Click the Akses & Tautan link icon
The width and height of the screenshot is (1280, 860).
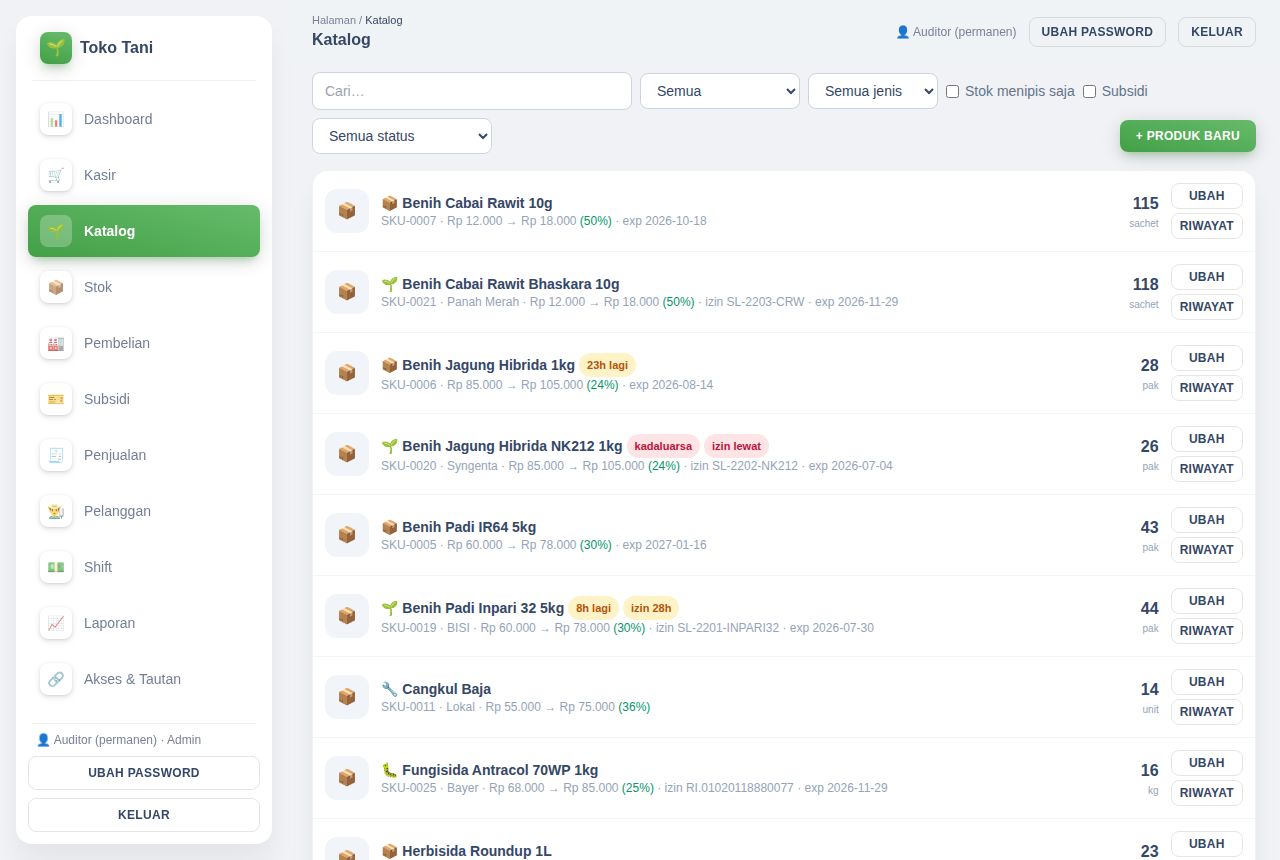click(56, 679)
